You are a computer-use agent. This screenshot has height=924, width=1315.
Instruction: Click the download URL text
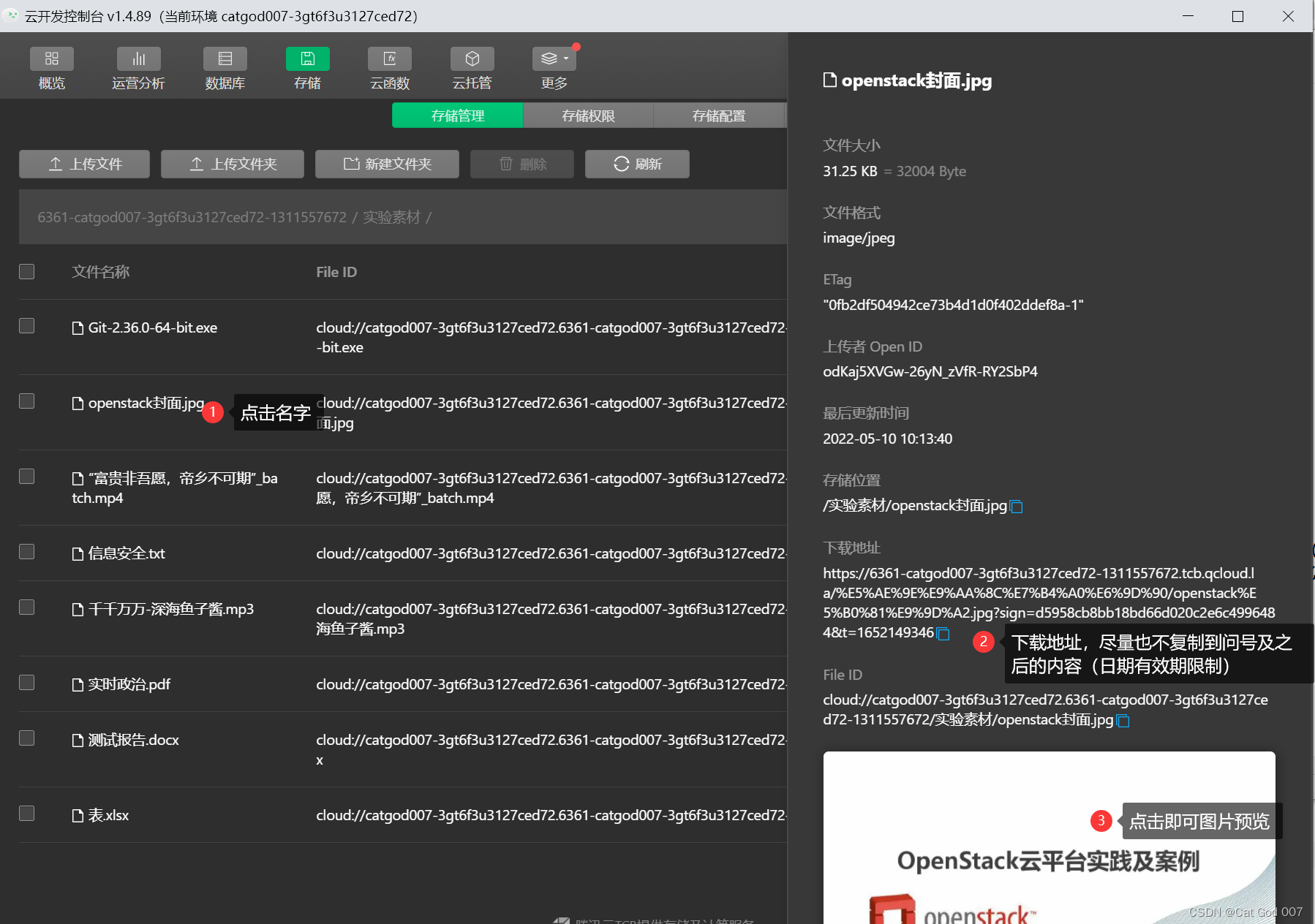[x=1049, y=603]
